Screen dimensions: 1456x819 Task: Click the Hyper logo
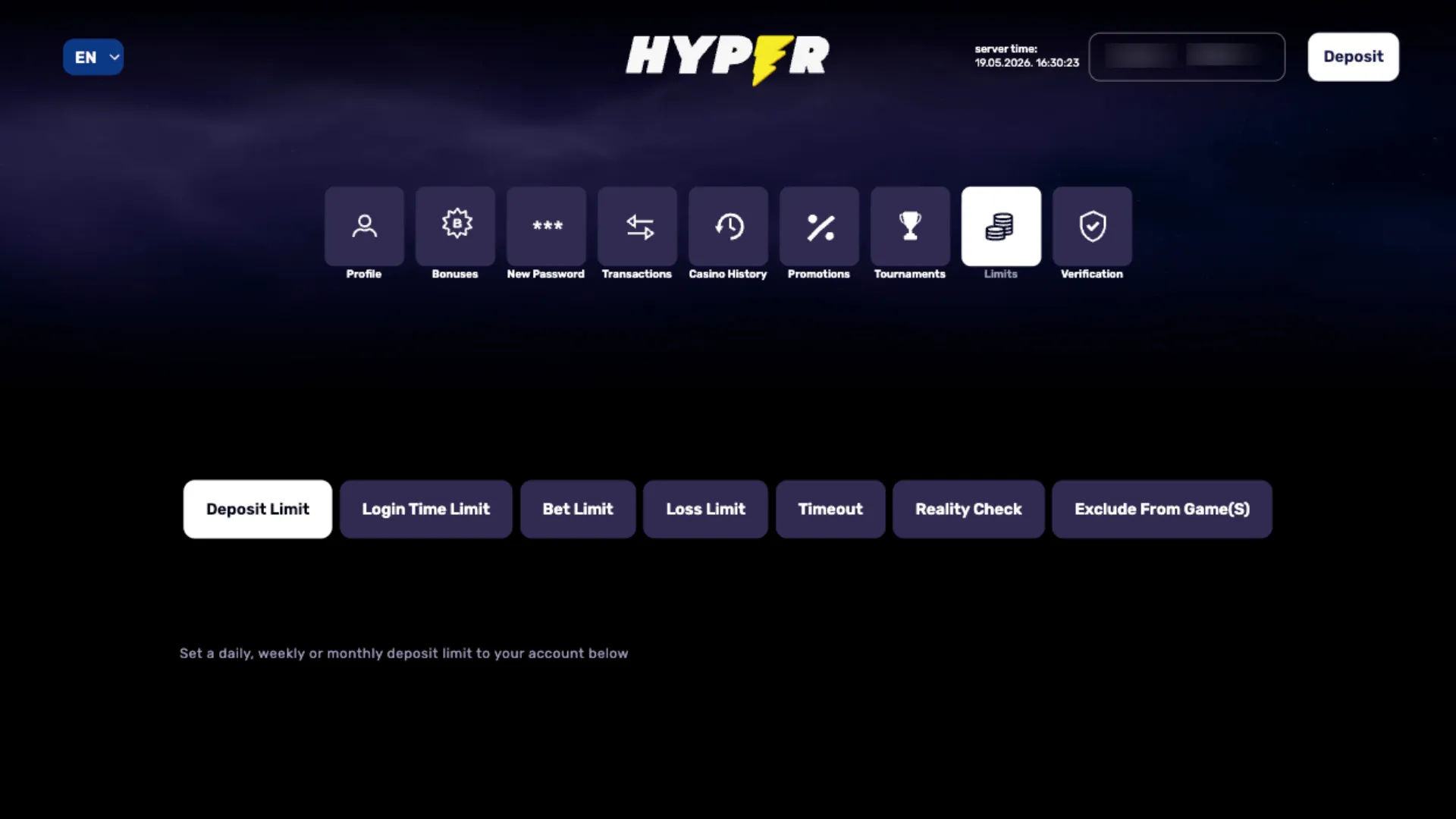point(727,59)
